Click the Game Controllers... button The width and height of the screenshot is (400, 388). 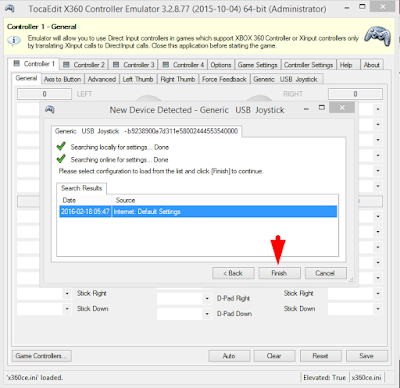coord(42,356)
